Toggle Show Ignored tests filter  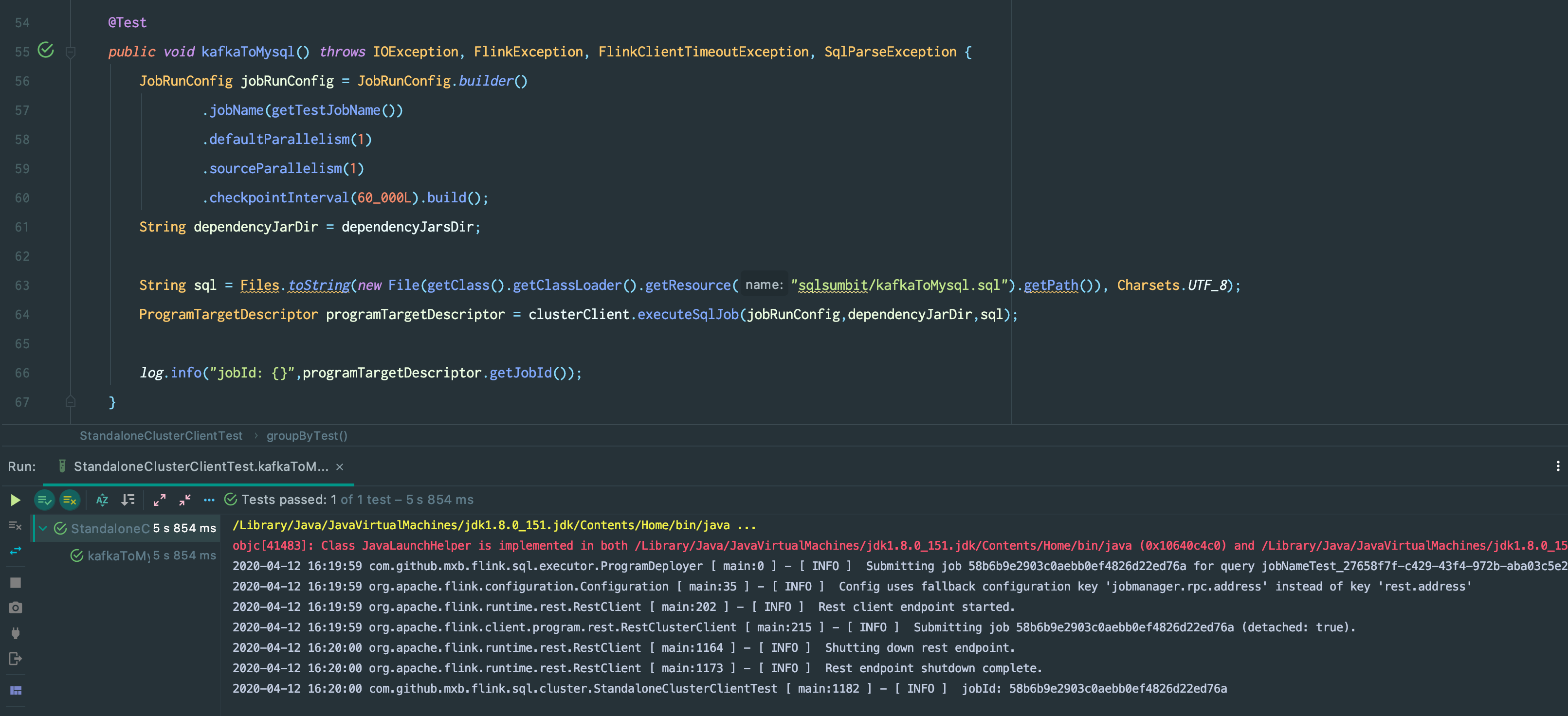tap(70, 500)
